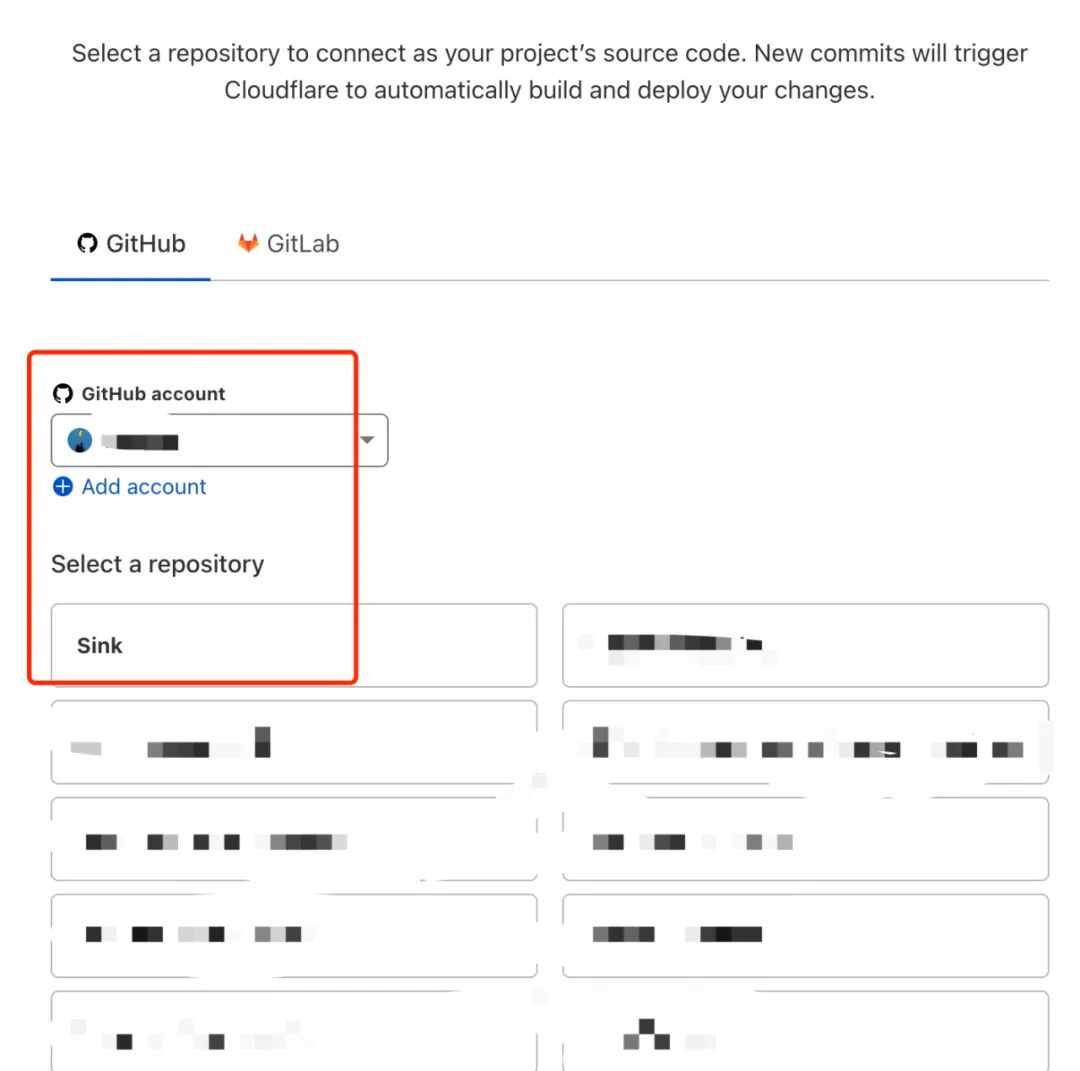Screen dimensions: 1080x1071
Task: Open the account selector via the redacted username
Action: tap(141, 441)
